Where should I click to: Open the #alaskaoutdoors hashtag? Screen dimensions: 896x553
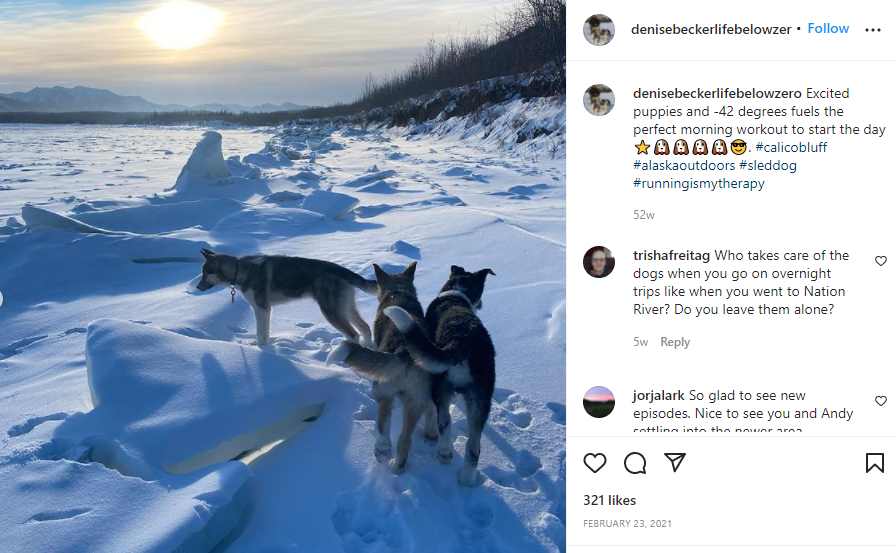point(683,166)
